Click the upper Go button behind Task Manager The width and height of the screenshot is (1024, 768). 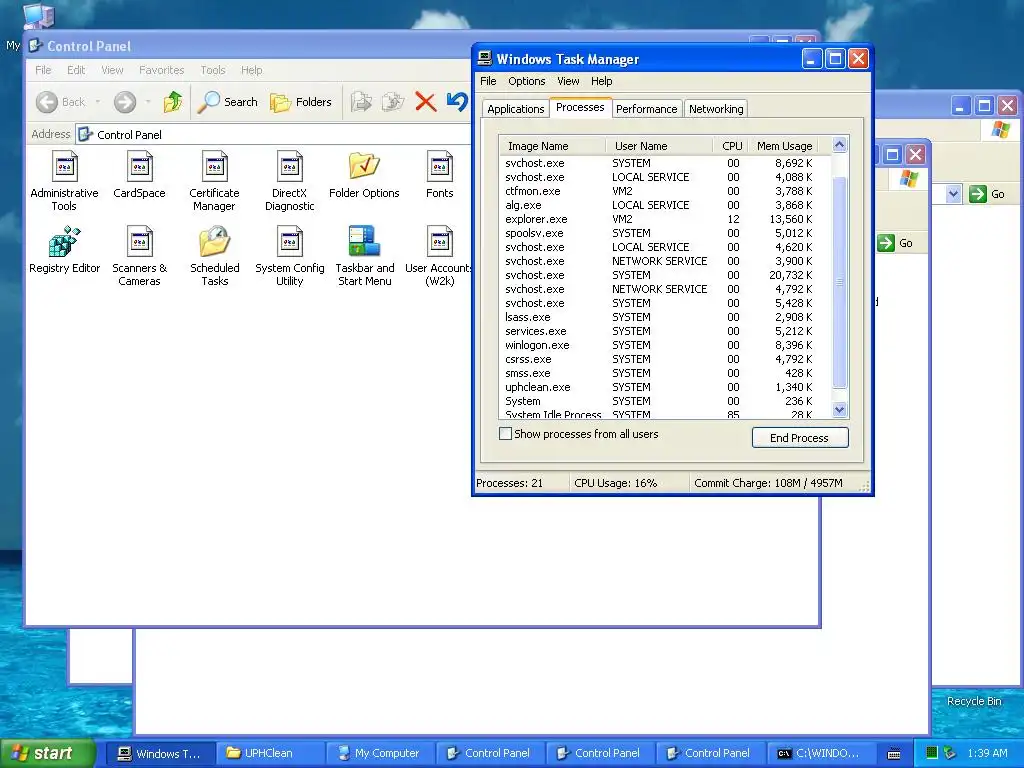(987, 194)
